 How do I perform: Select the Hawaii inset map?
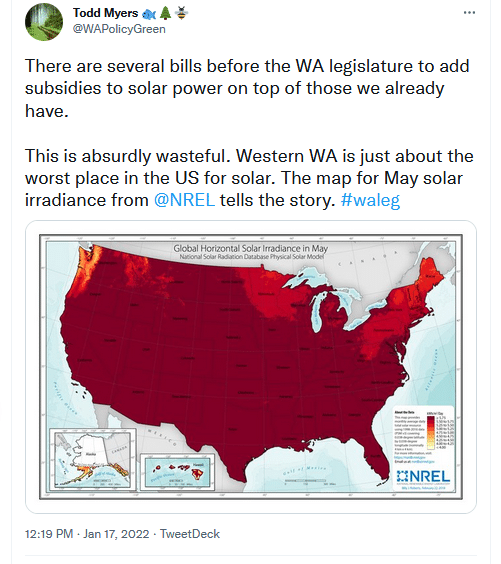(x=178, y=472)
